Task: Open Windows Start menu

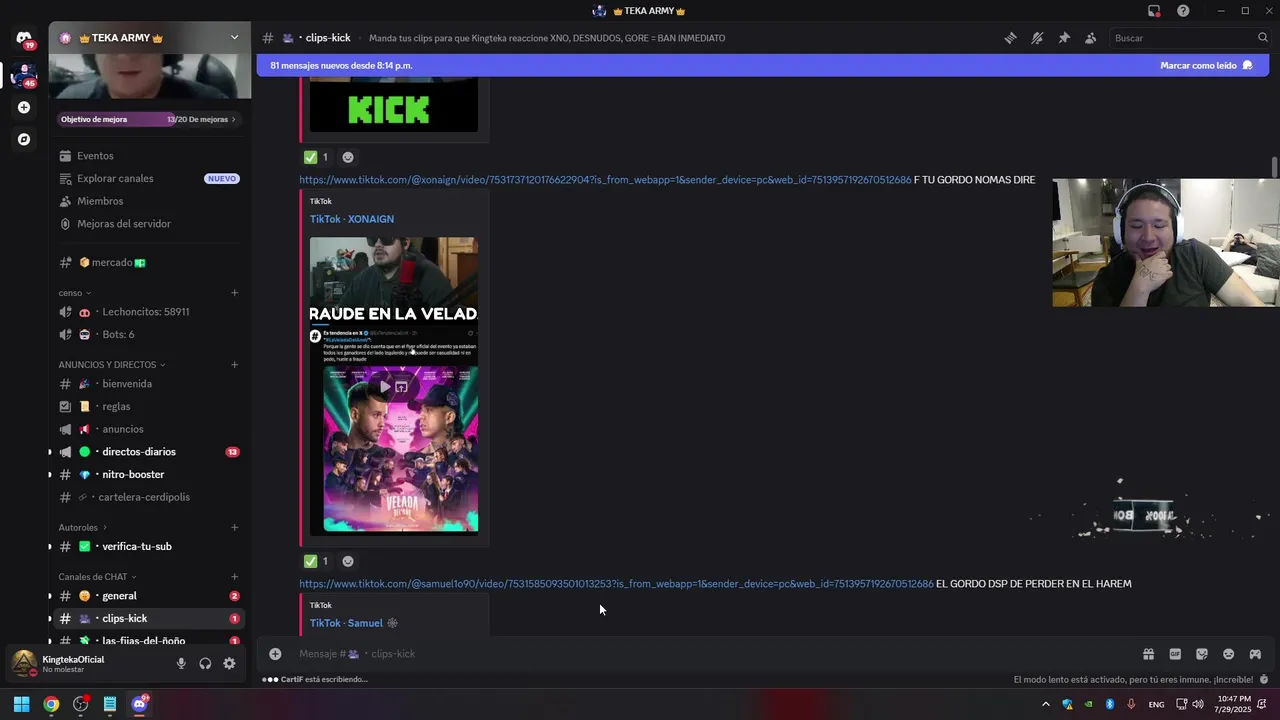Action: pos(21,704)
